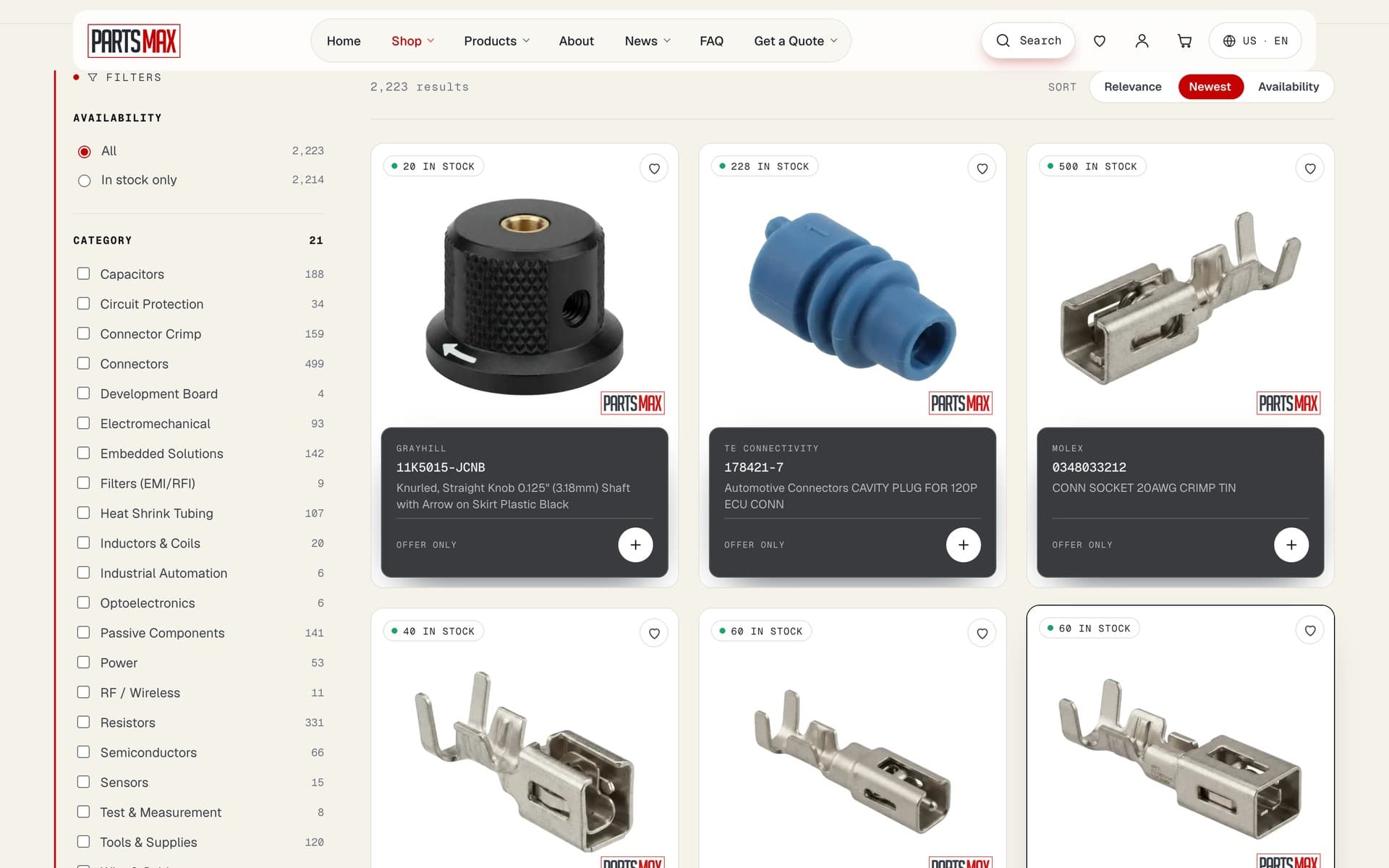Sort results by Newest

coord(1210,87)
